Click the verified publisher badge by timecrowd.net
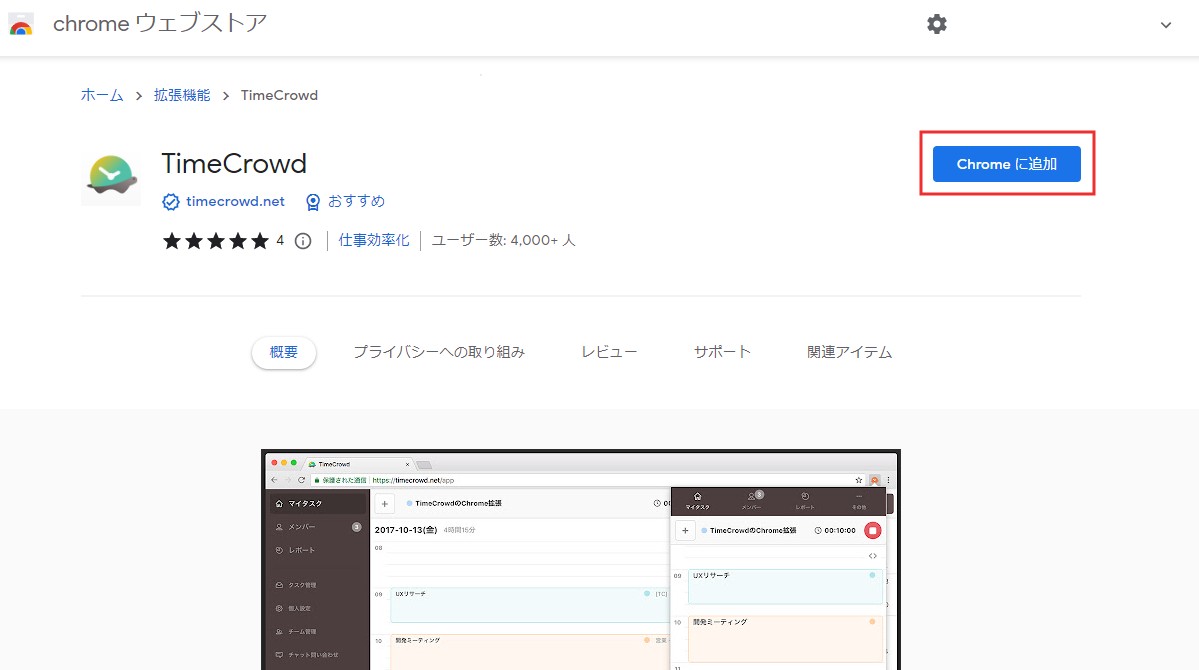This screenshot has height=670, width=1199. [171, 201]
